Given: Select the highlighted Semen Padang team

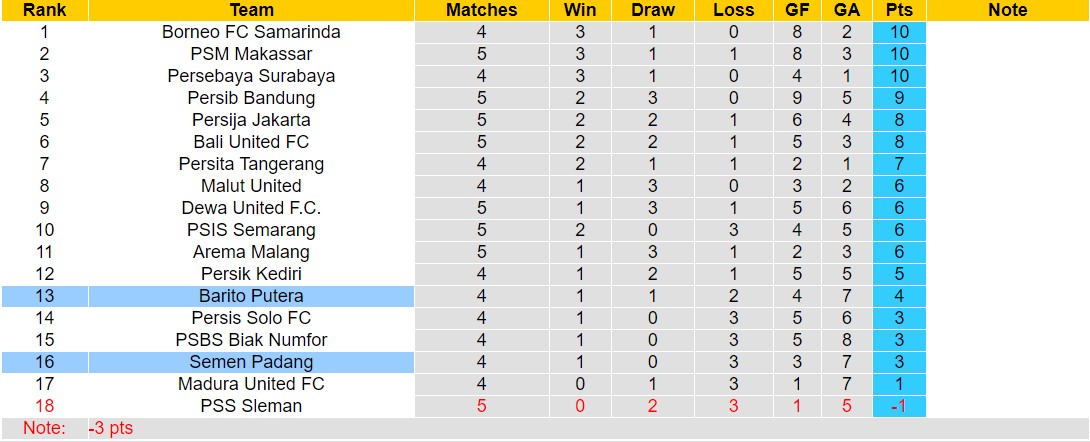Looking at the screenshot, I should [251, 362].
